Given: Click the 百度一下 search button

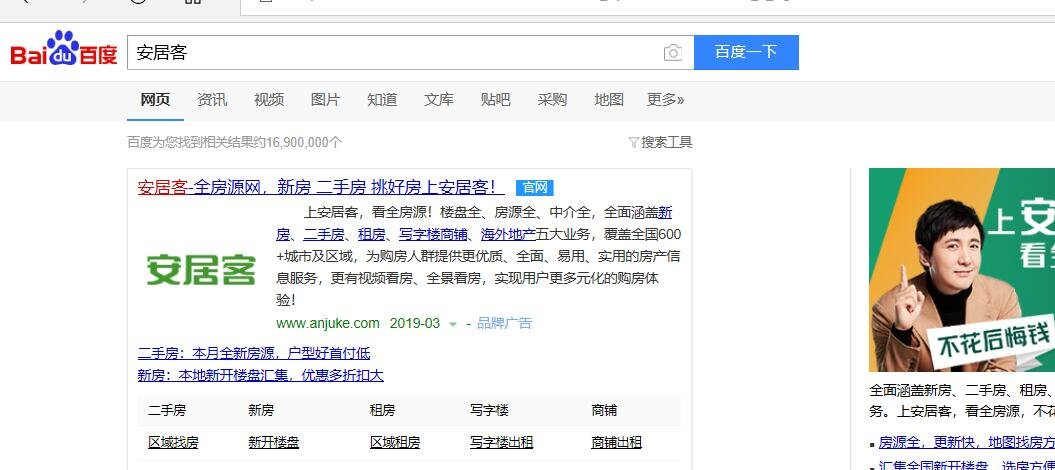Looking at the screenshot, I should 746,52.
